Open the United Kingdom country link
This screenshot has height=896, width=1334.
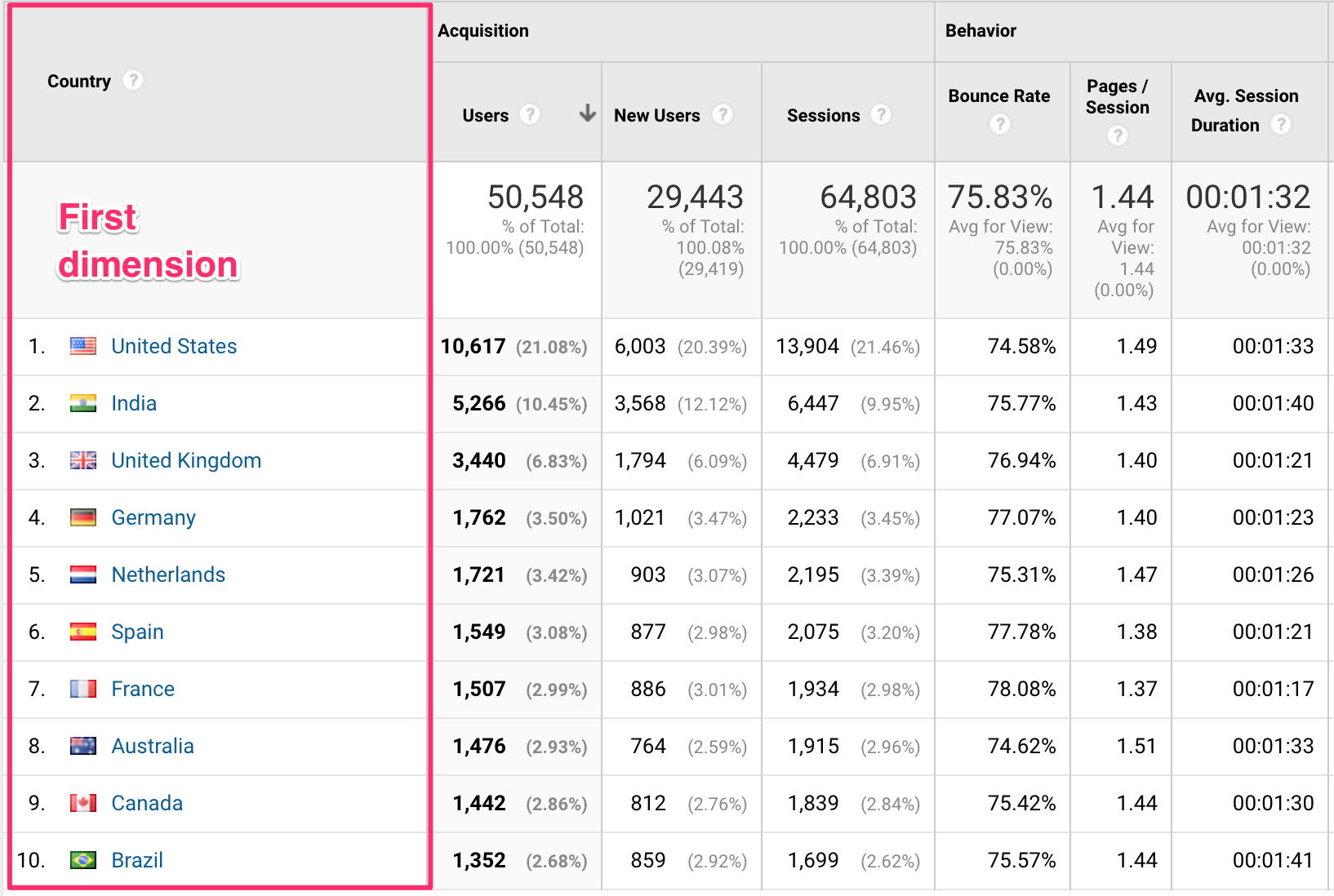(186, 460)
